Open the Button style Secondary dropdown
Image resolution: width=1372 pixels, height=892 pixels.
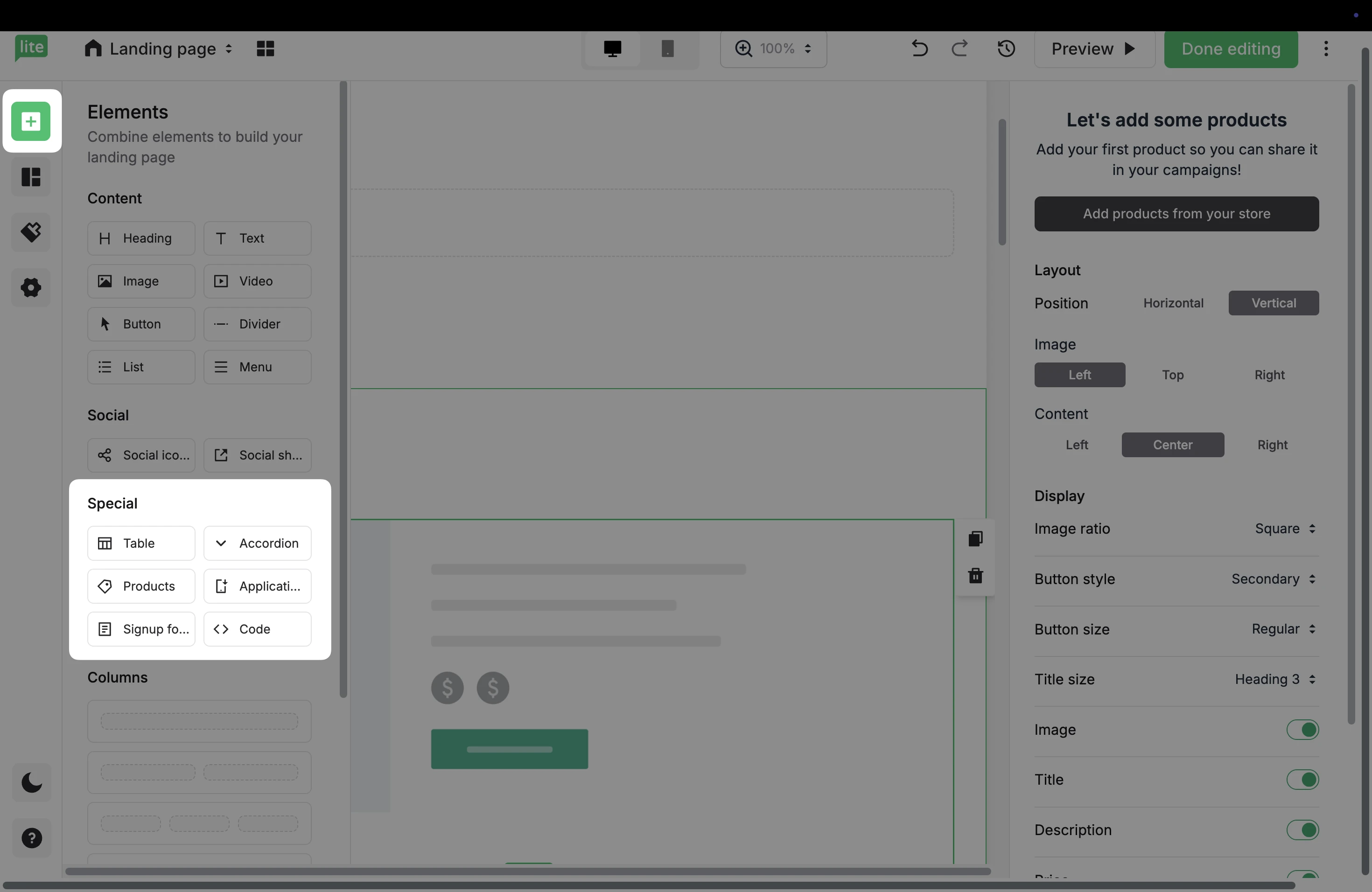point(1273,578)
